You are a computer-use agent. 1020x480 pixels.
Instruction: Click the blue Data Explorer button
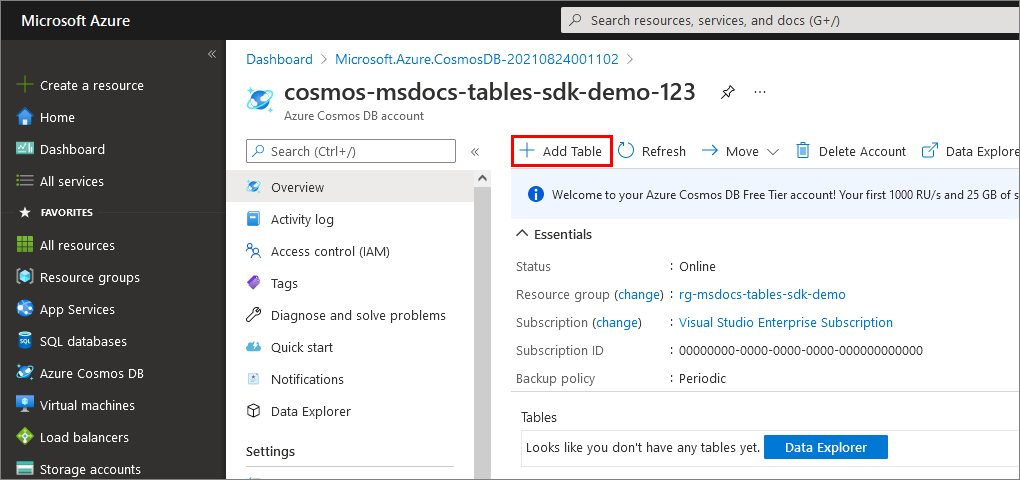coord(825,447)
